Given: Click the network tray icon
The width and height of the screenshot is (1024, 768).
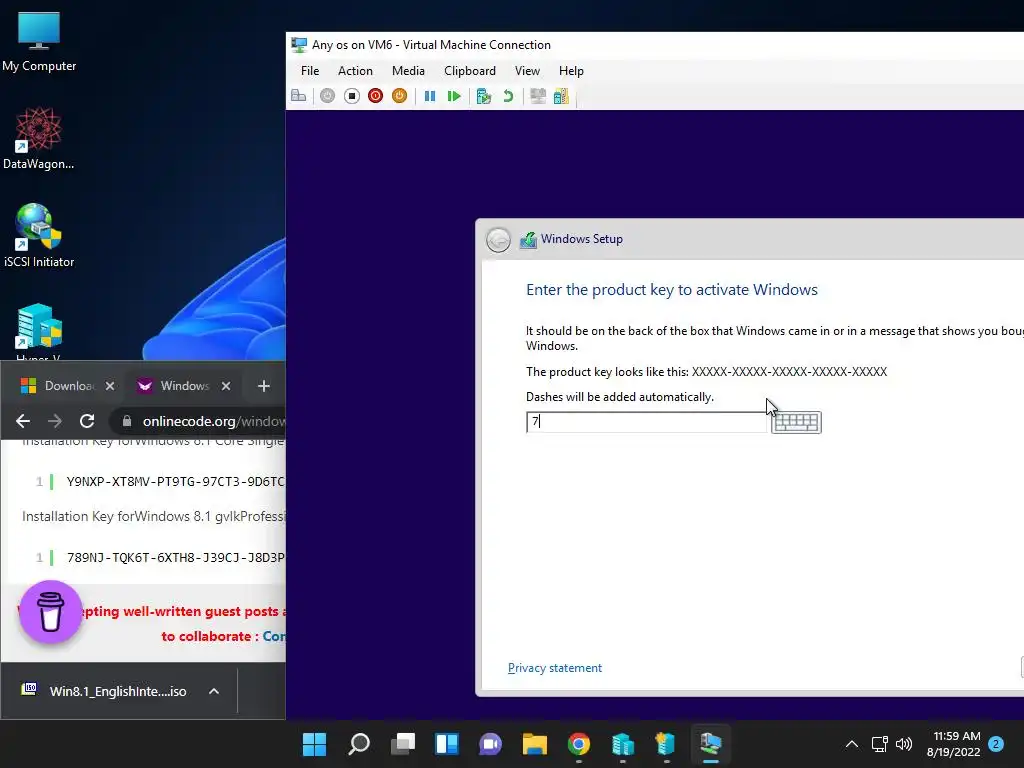Looking at the screenshot, I should click(879, 744).
